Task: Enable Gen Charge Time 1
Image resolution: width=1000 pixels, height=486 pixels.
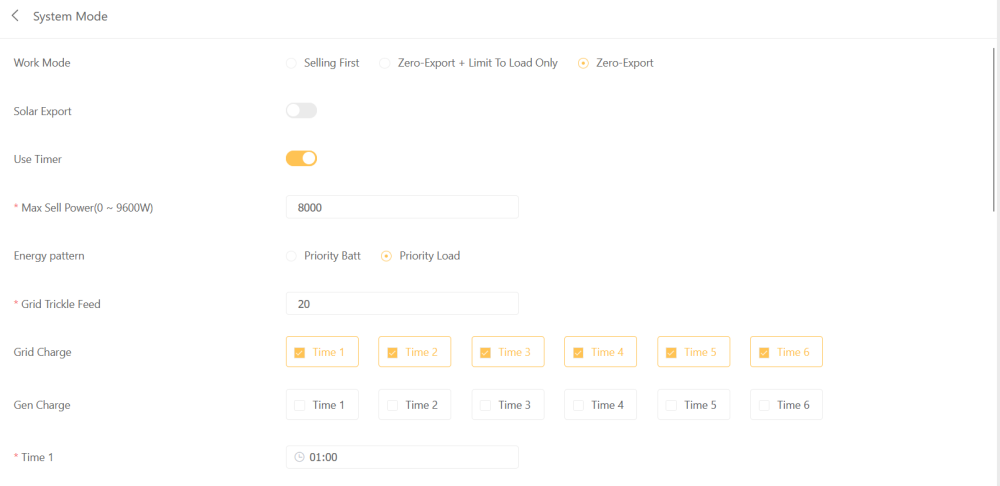Action: click(x=322, y=405)
